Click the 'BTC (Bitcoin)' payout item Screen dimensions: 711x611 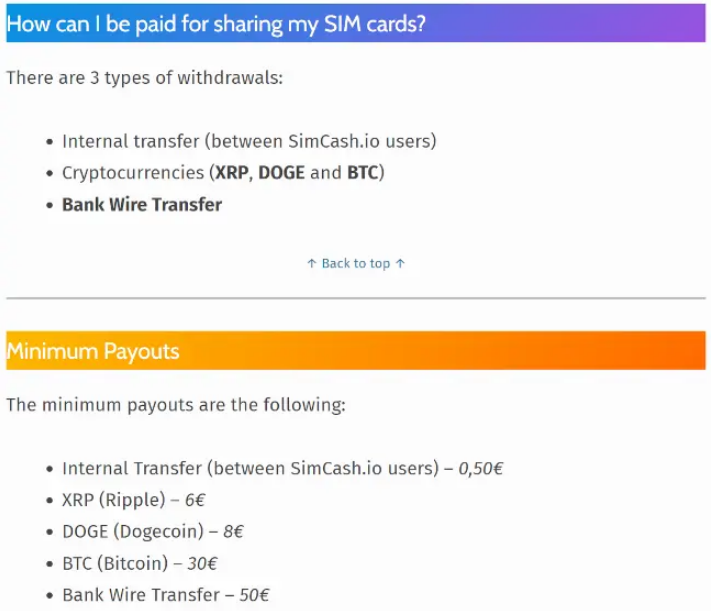point(115,563)
